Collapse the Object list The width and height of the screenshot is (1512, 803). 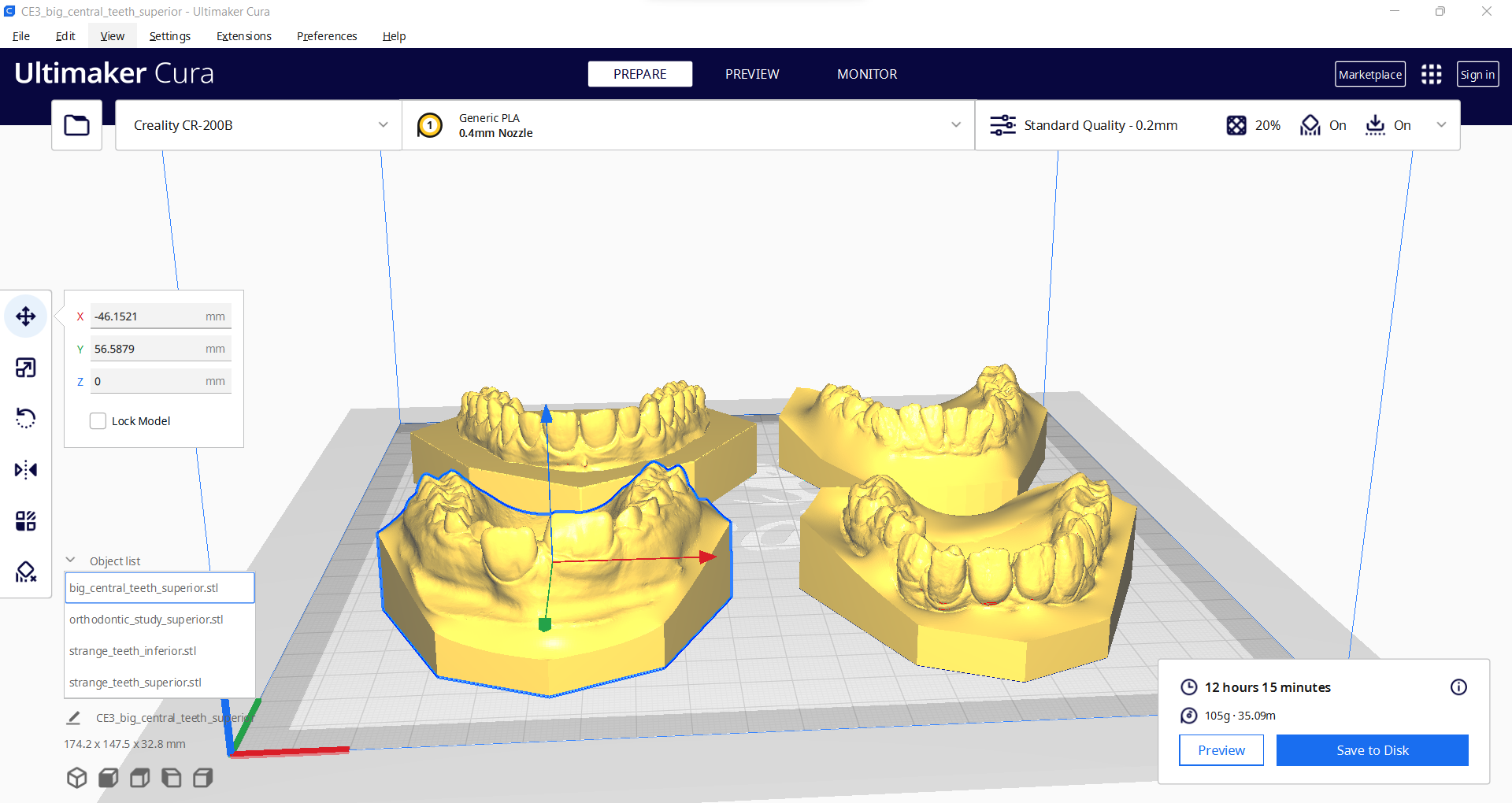tap(70, 561)
